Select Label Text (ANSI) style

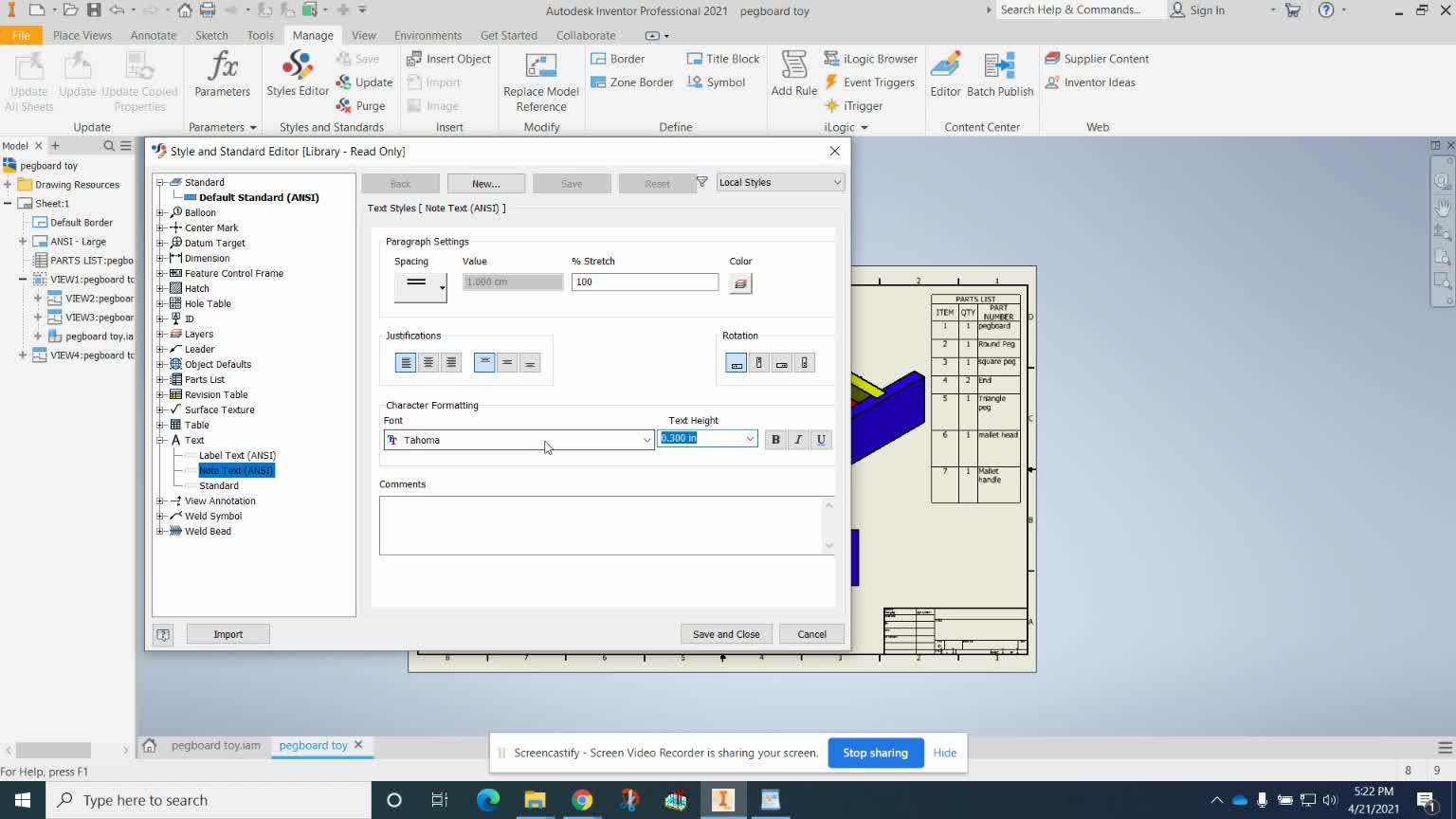(237, 455)
